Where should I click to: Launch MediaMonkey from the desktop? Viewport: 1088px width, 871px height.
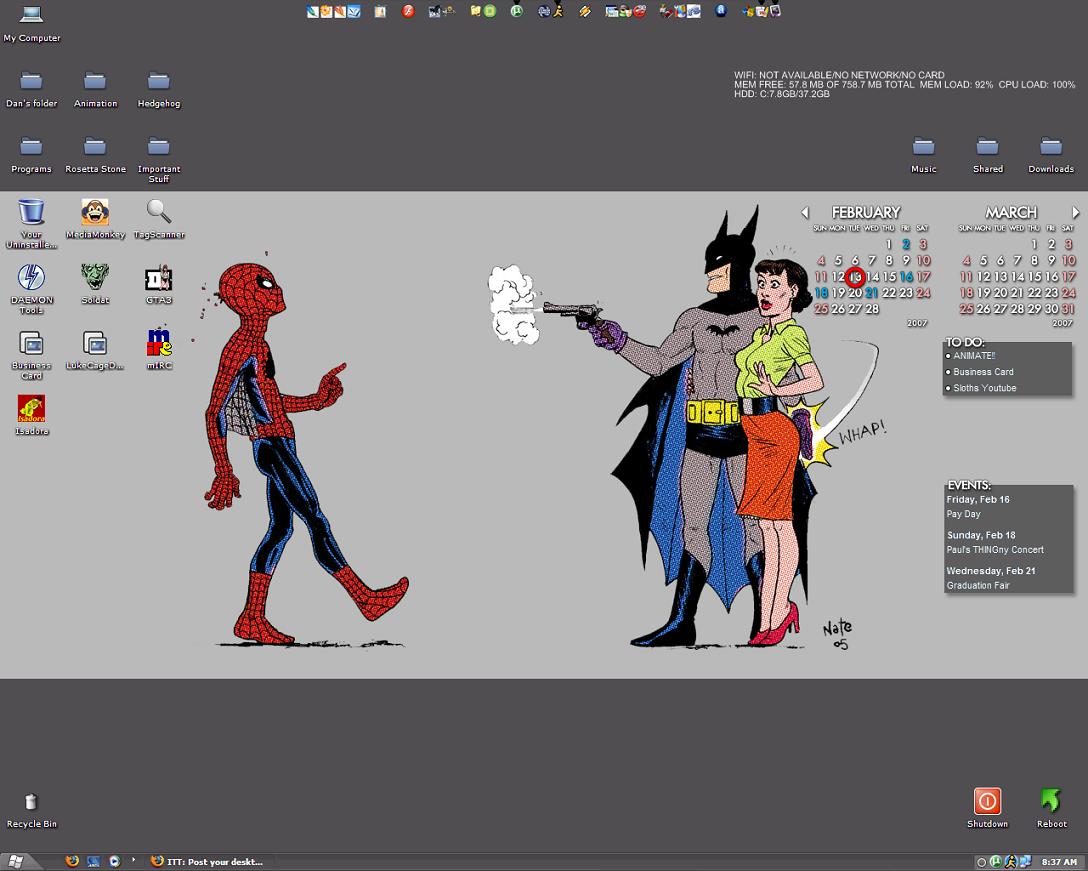pyautogui.click(x=95, y=219)
